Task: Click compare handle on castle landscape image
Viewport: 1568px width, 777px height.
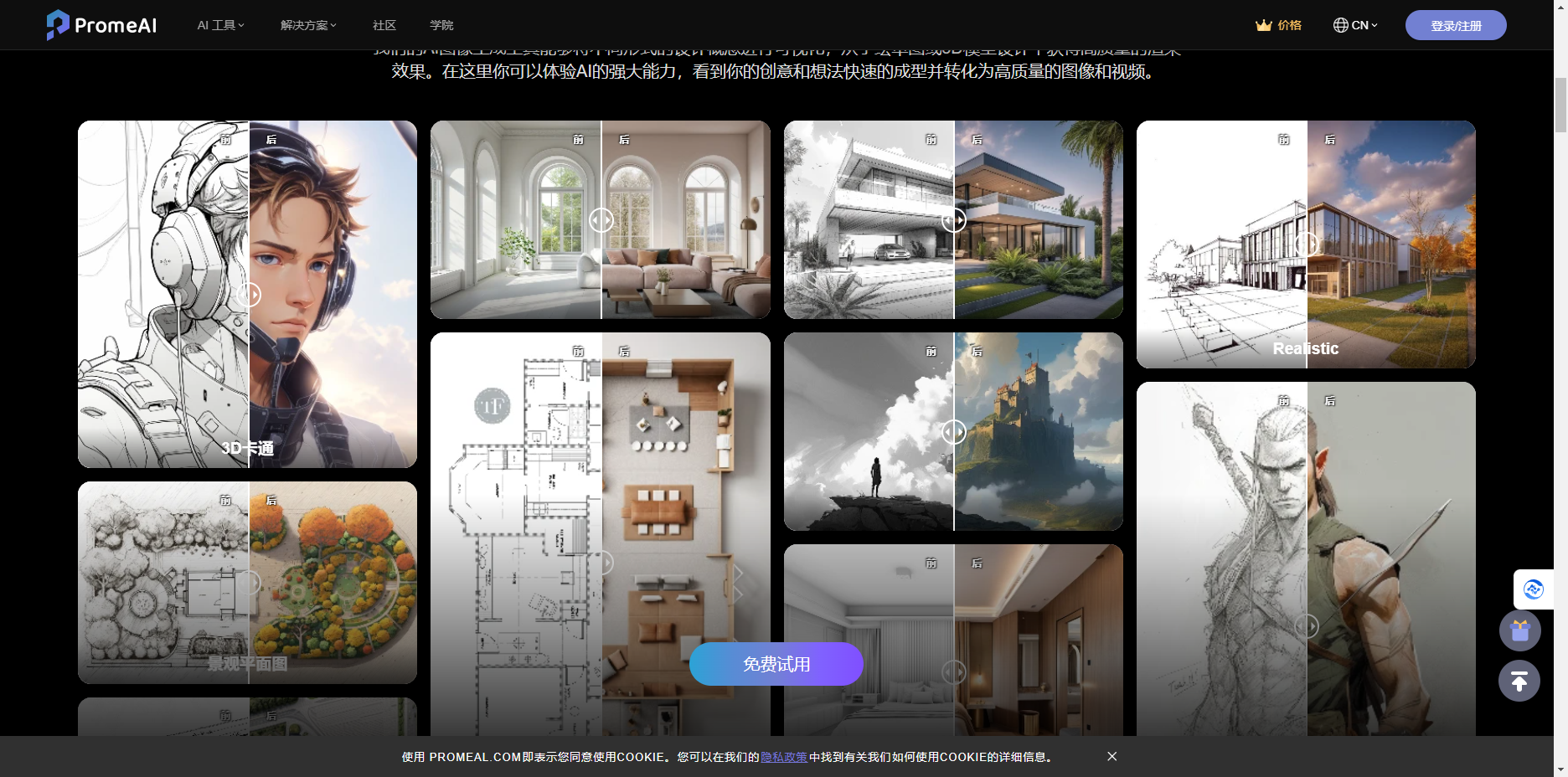Action: (x=954, y=432)
